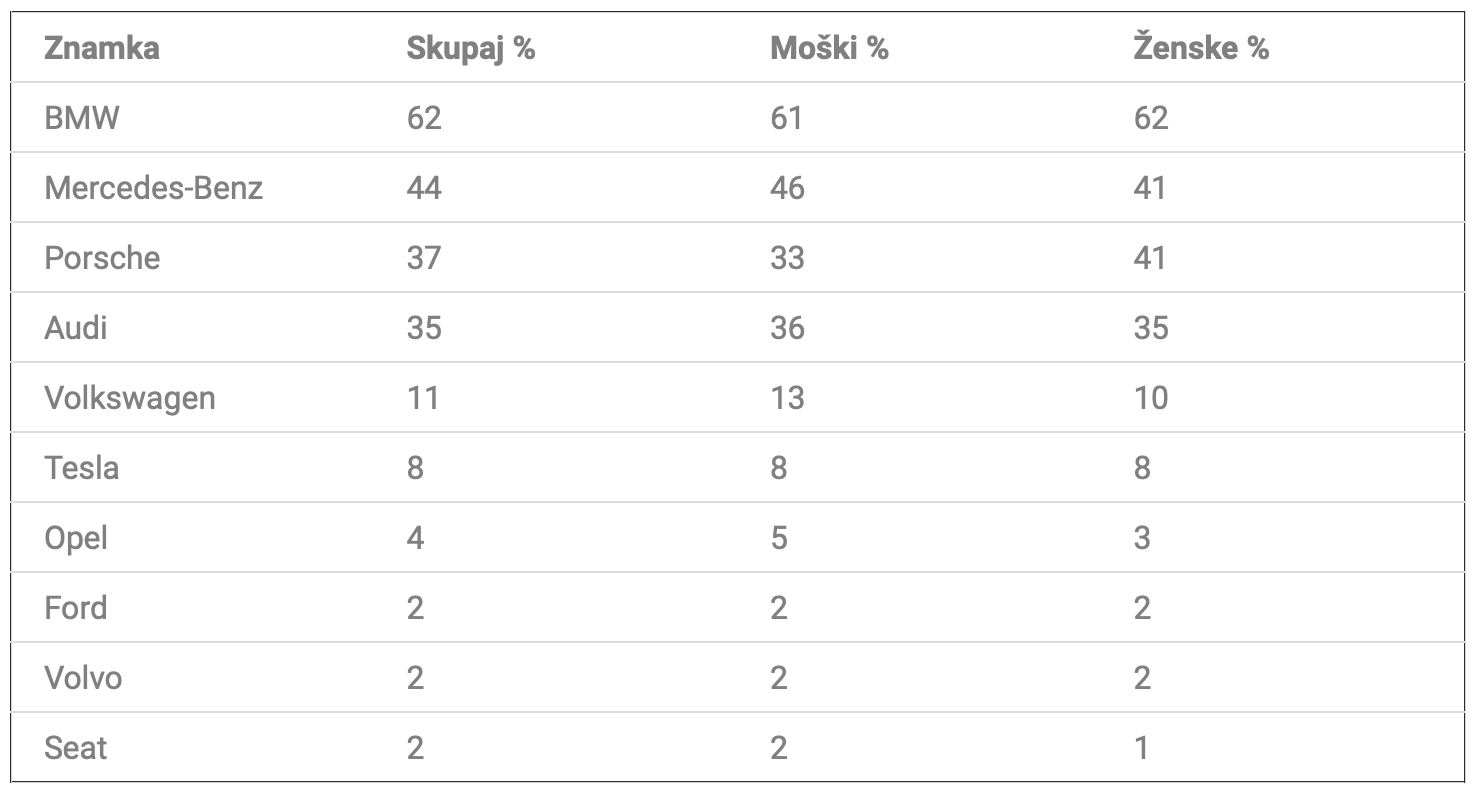Click Seat Ženske value 1
The image size is (1476, 792).
click(1142, 748)
